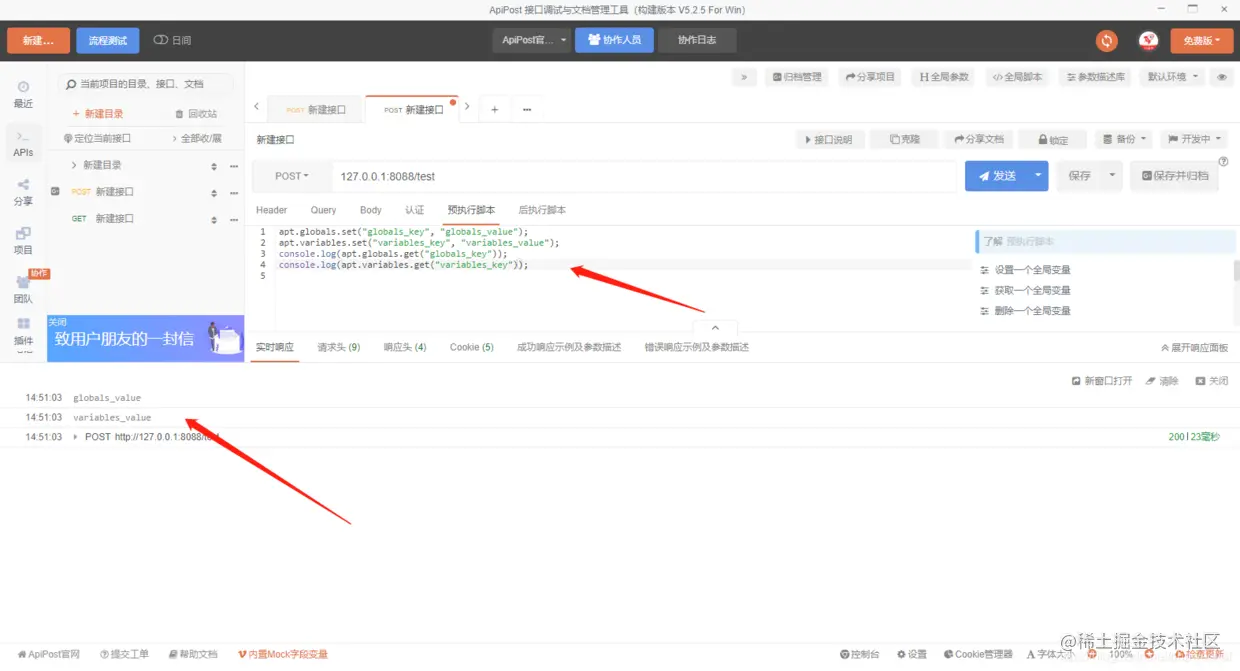Open the 分享 share sidebar panel
Screen dimensions: 1240x671
click(x=23, y=192)
